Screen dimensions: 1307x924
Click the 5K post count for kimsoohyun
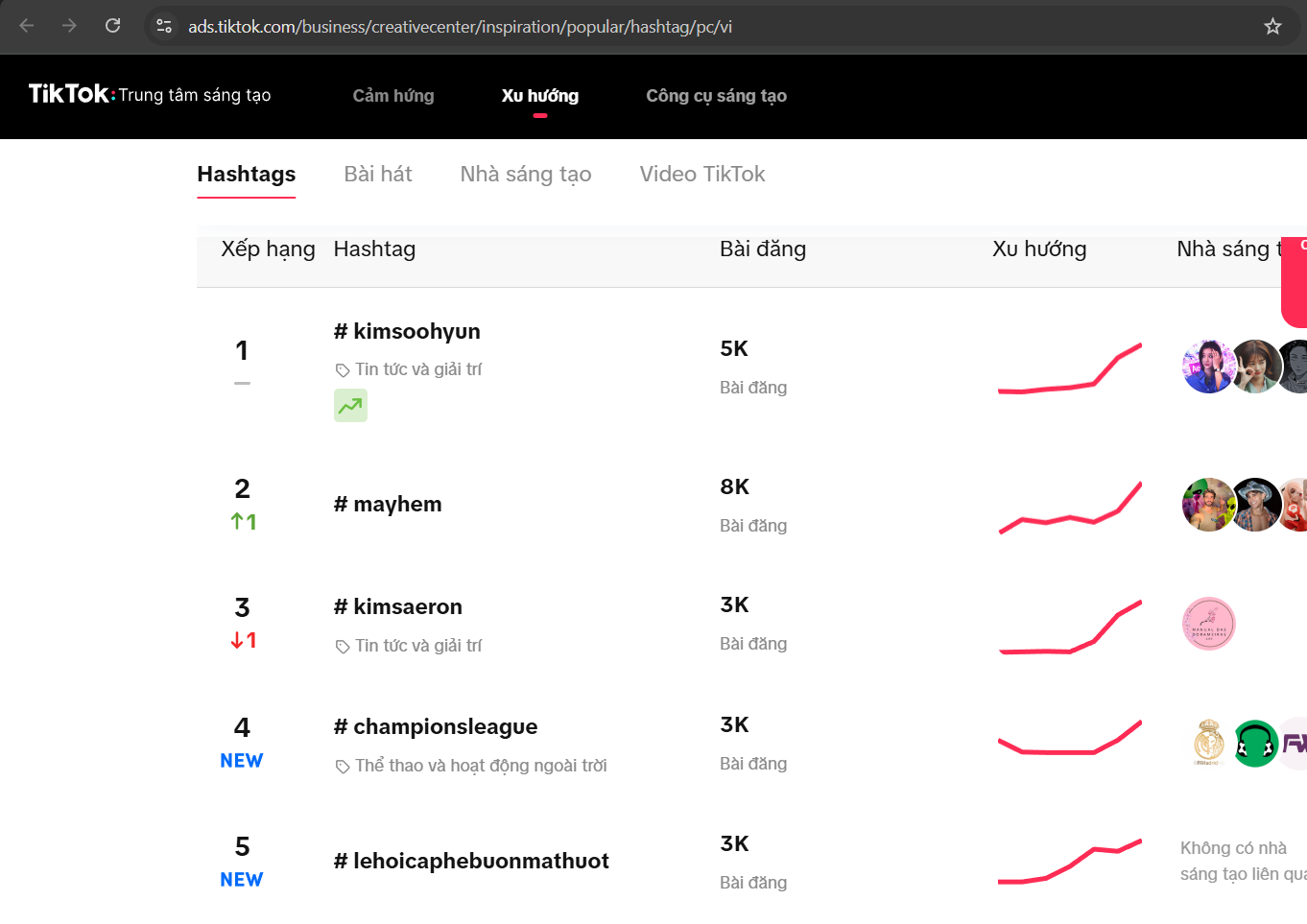point(734,349)
